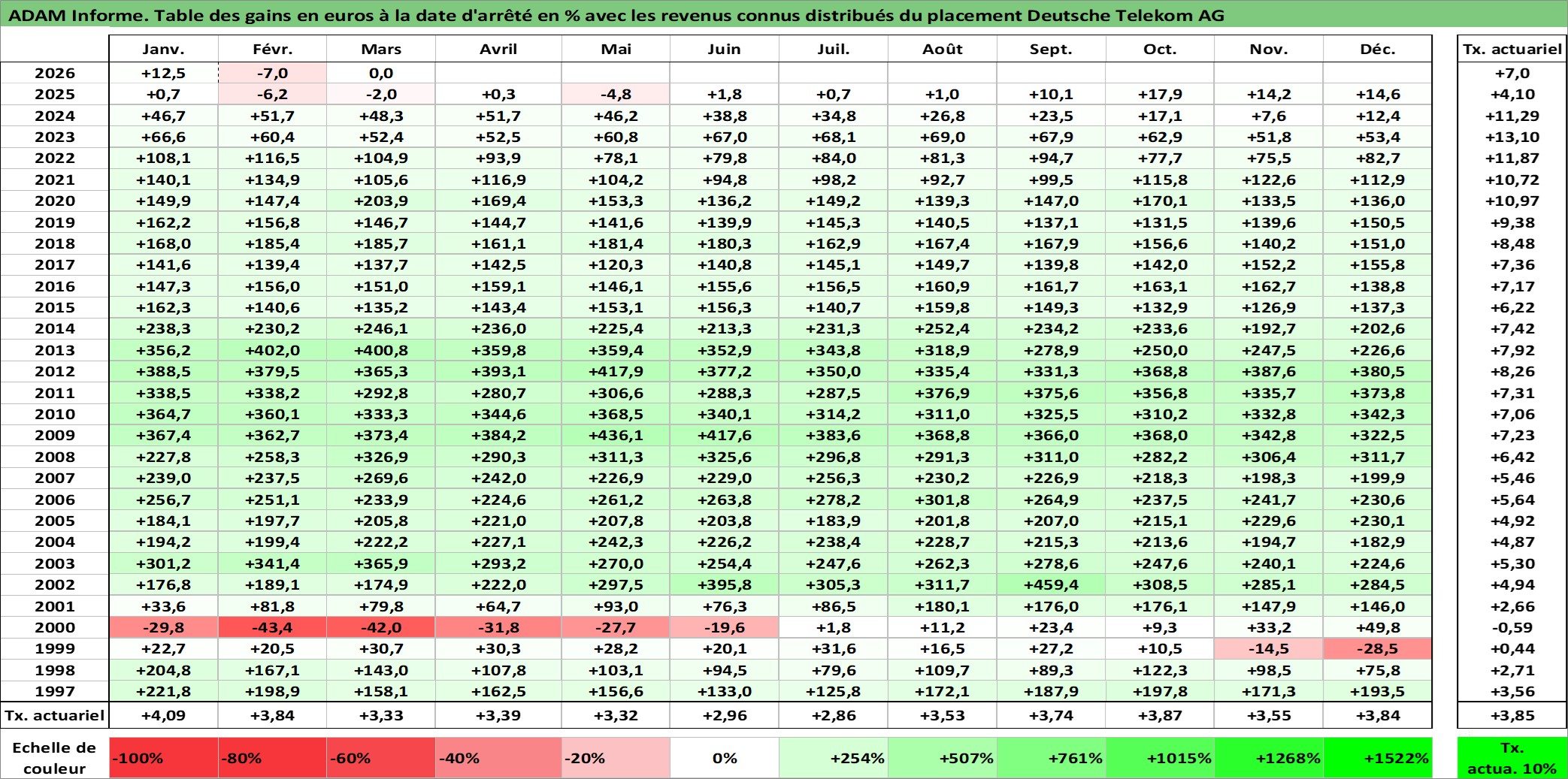Click cell +459,4 for Sept. 2002
Image resolution: width=1568 pixels, height=779 pixels.
pos(1051,584)
